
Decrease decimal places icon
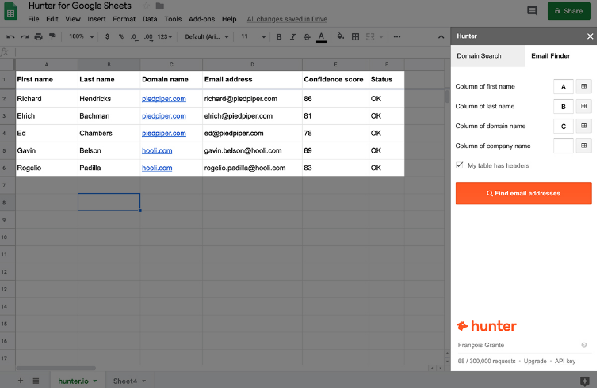click(x=134, y=37)
